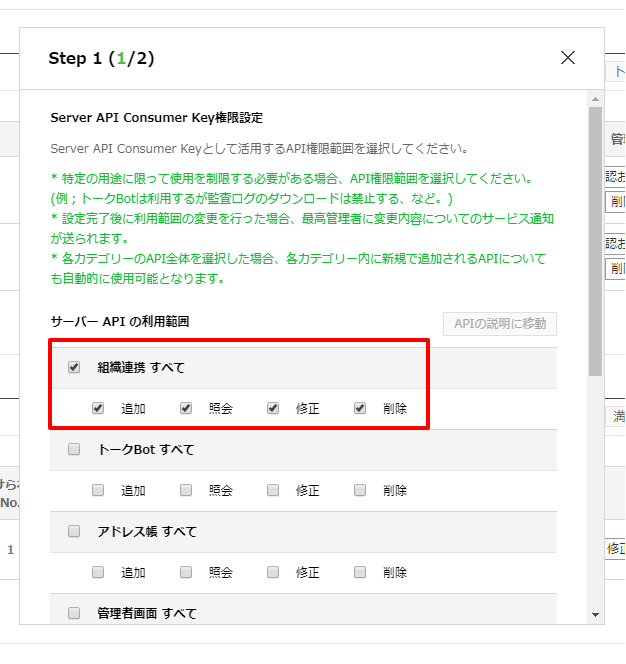The width and height of the screenshot is (626, 664).
Task: Click the dialog scrollbar thumb
Action: pyautogui.click(x=596, y=241)
